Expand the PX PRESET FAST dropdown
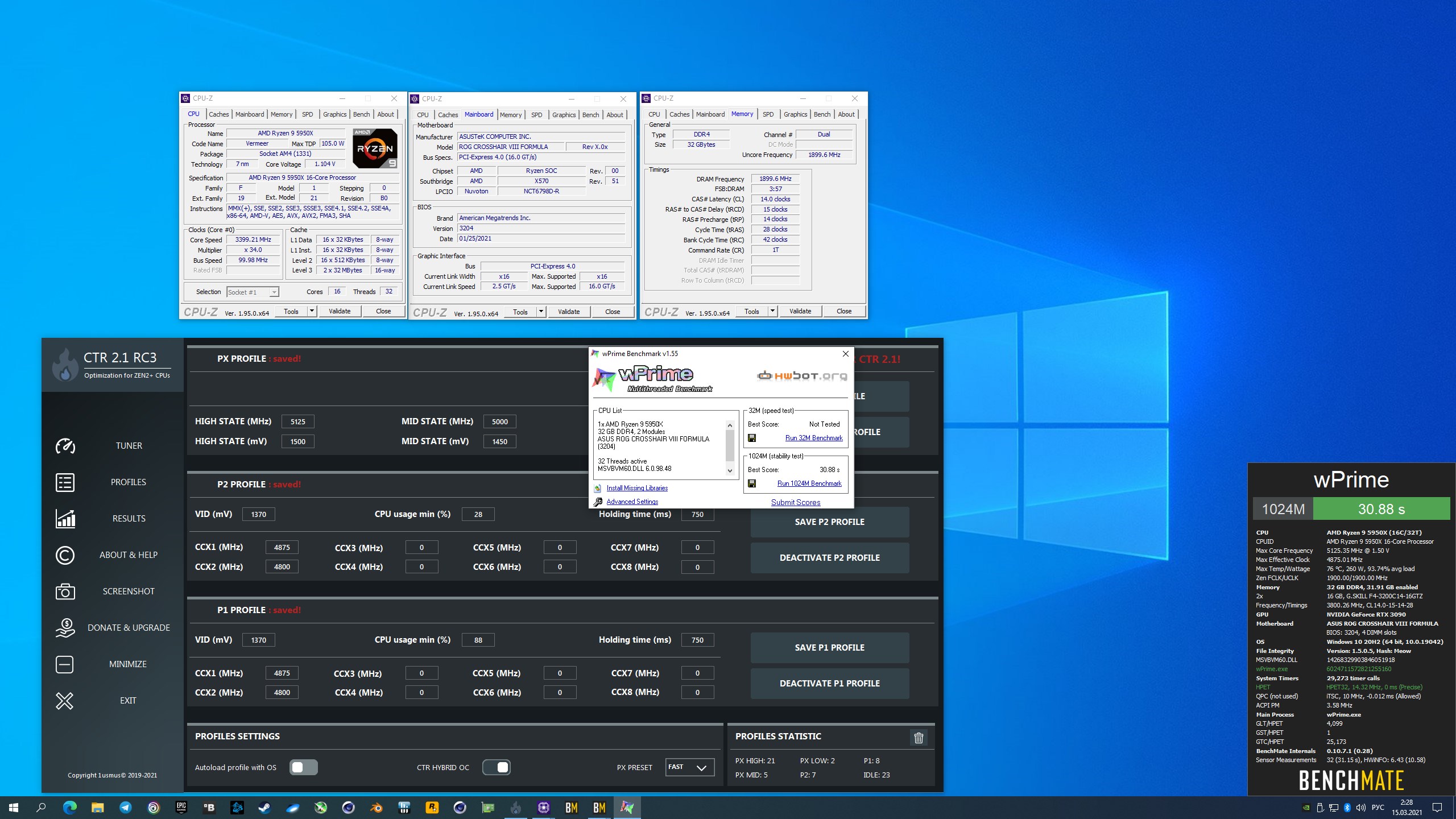The width and height of the screenshot is (1456, 819). (x=689, y=767)
